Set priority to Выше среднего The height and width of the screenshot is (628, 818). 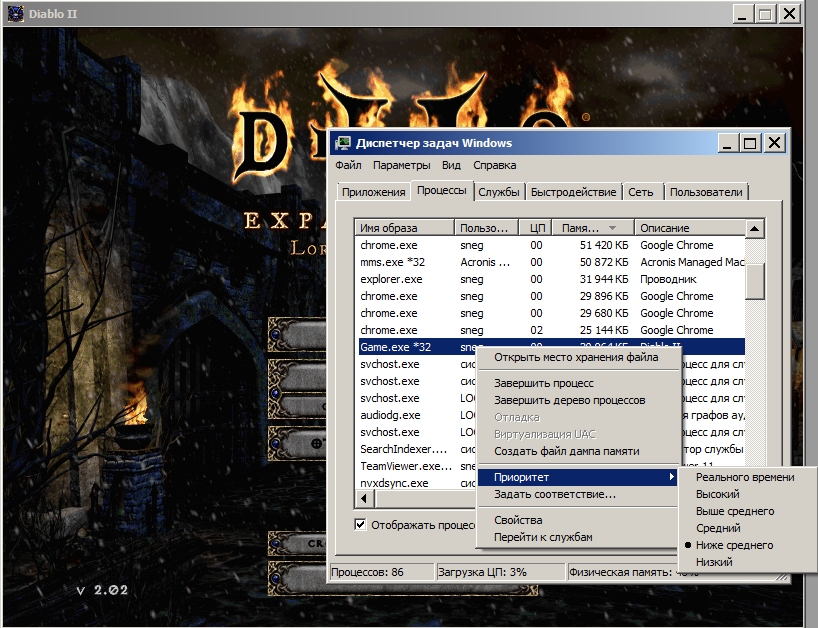(735, 511)
